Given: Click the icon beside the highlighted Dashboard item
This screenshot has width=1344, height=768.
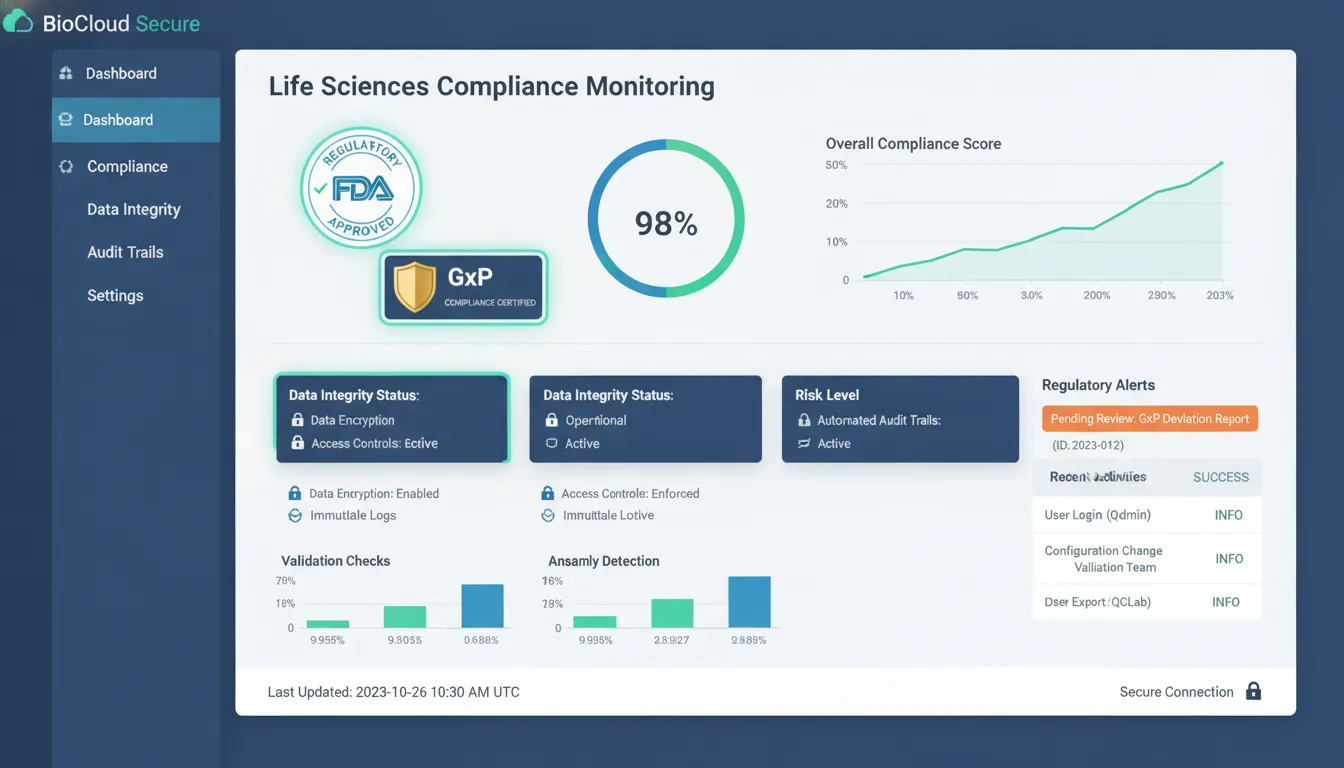Looking at the screenshot, I should click(66, 120).
